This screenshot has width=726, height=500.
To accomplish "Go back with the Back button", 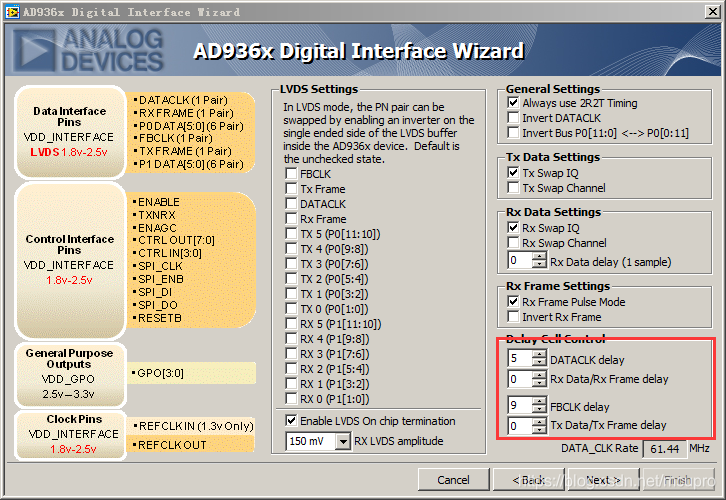I will tap(528, 480).
